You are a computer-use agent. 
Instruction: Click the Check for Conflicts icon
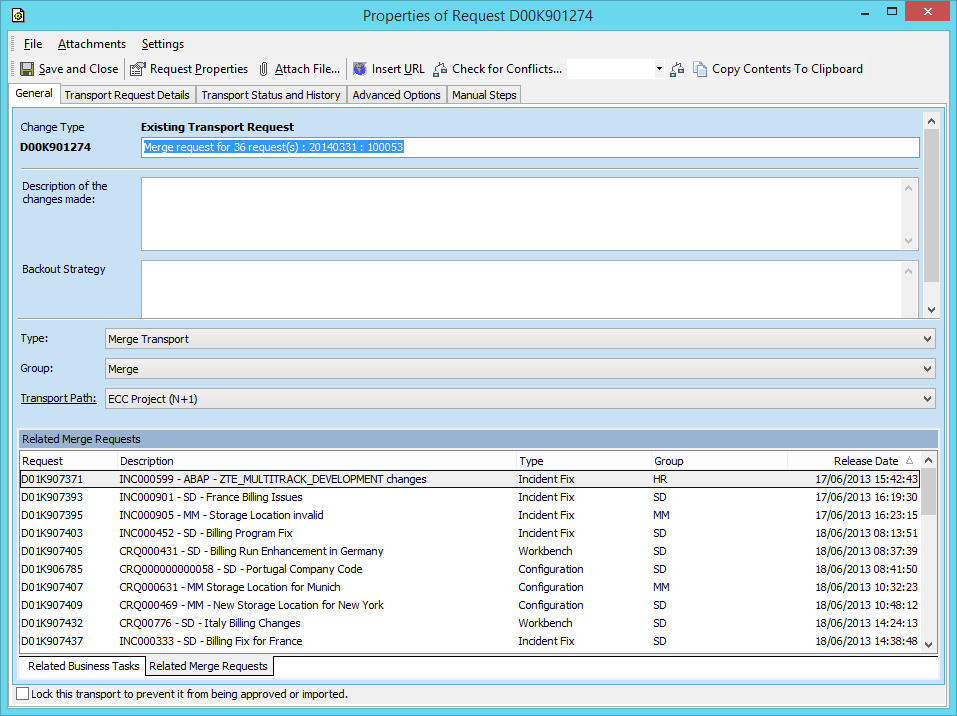coord(440,69)
